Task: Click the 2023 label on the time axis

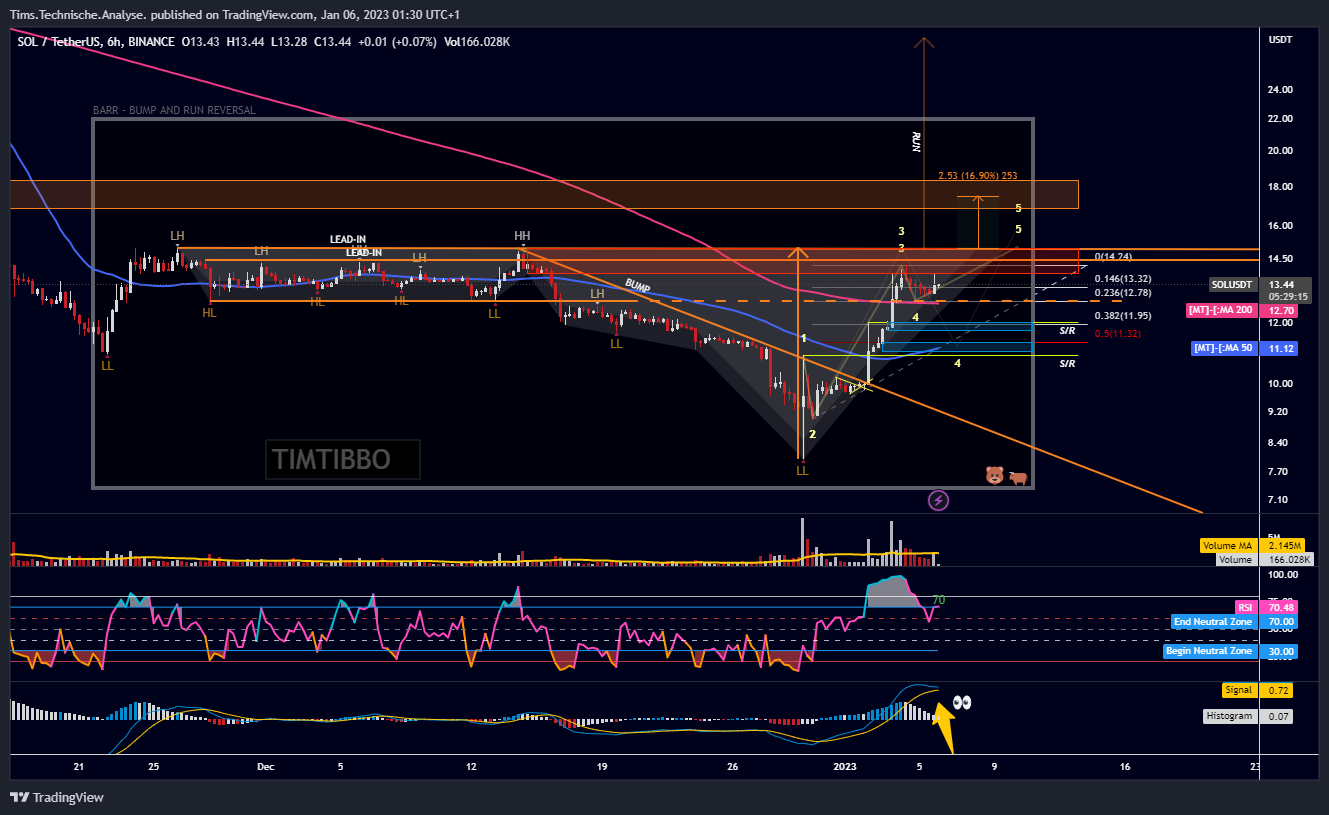Action: pos(845,767)
